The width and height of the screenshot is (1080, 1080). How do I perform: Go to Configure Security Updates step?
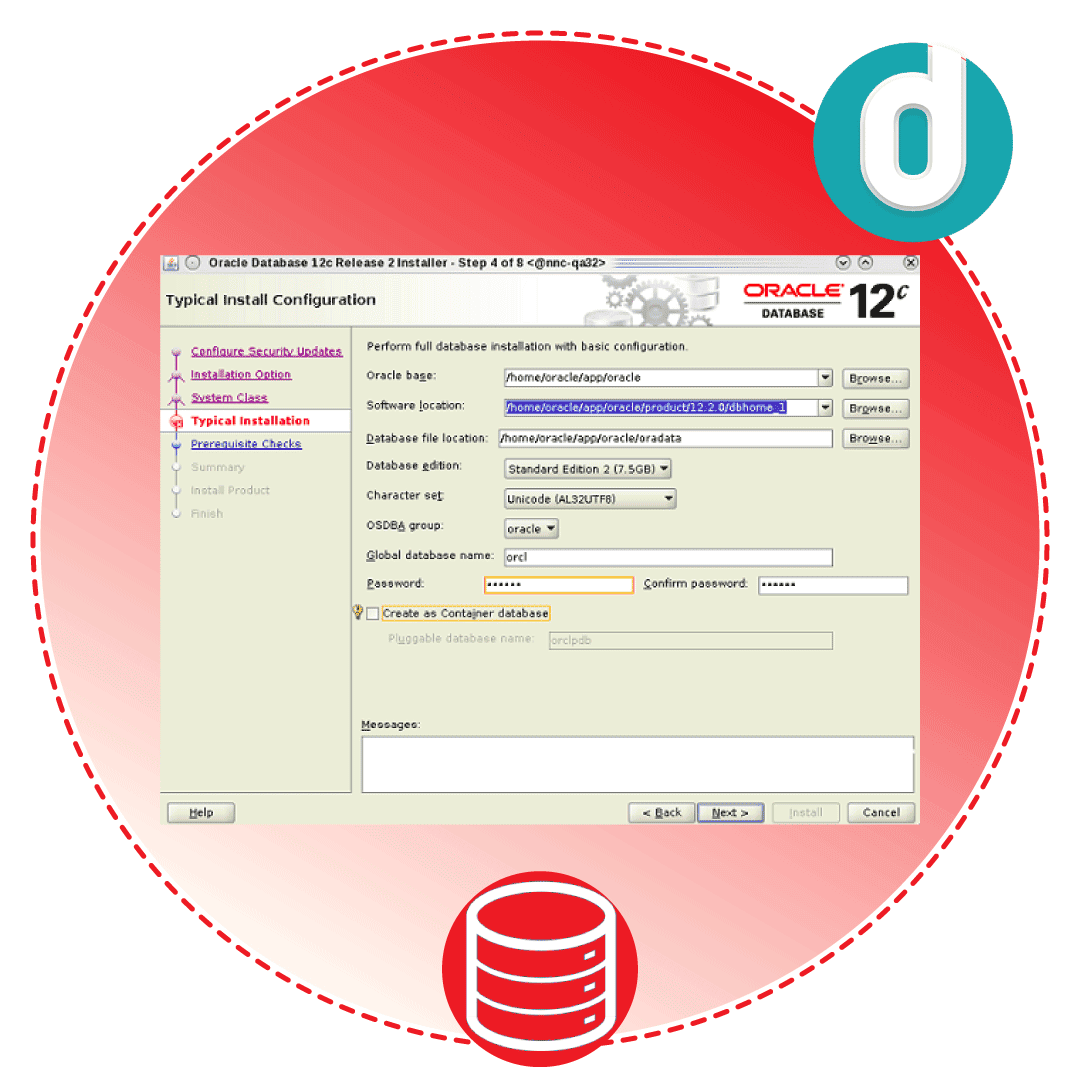[267, 351]
